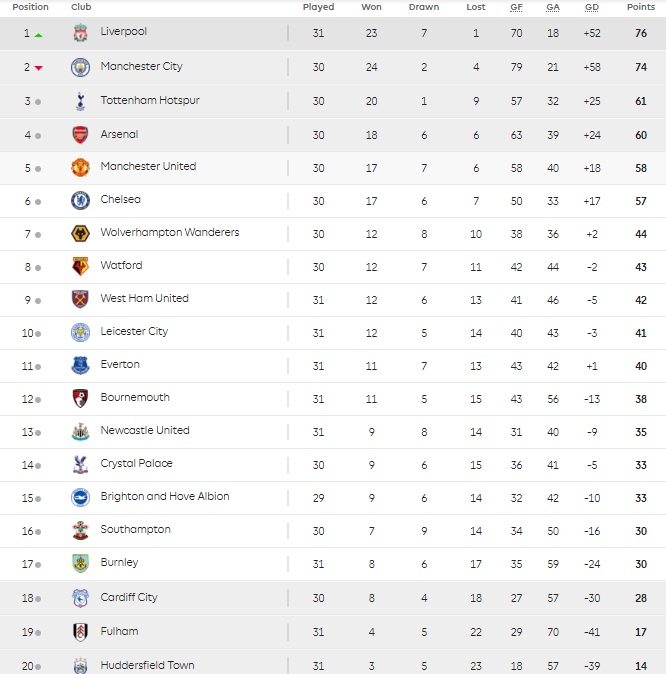
Task: Open the Chelsea club name link
Action: pos(120,199)
